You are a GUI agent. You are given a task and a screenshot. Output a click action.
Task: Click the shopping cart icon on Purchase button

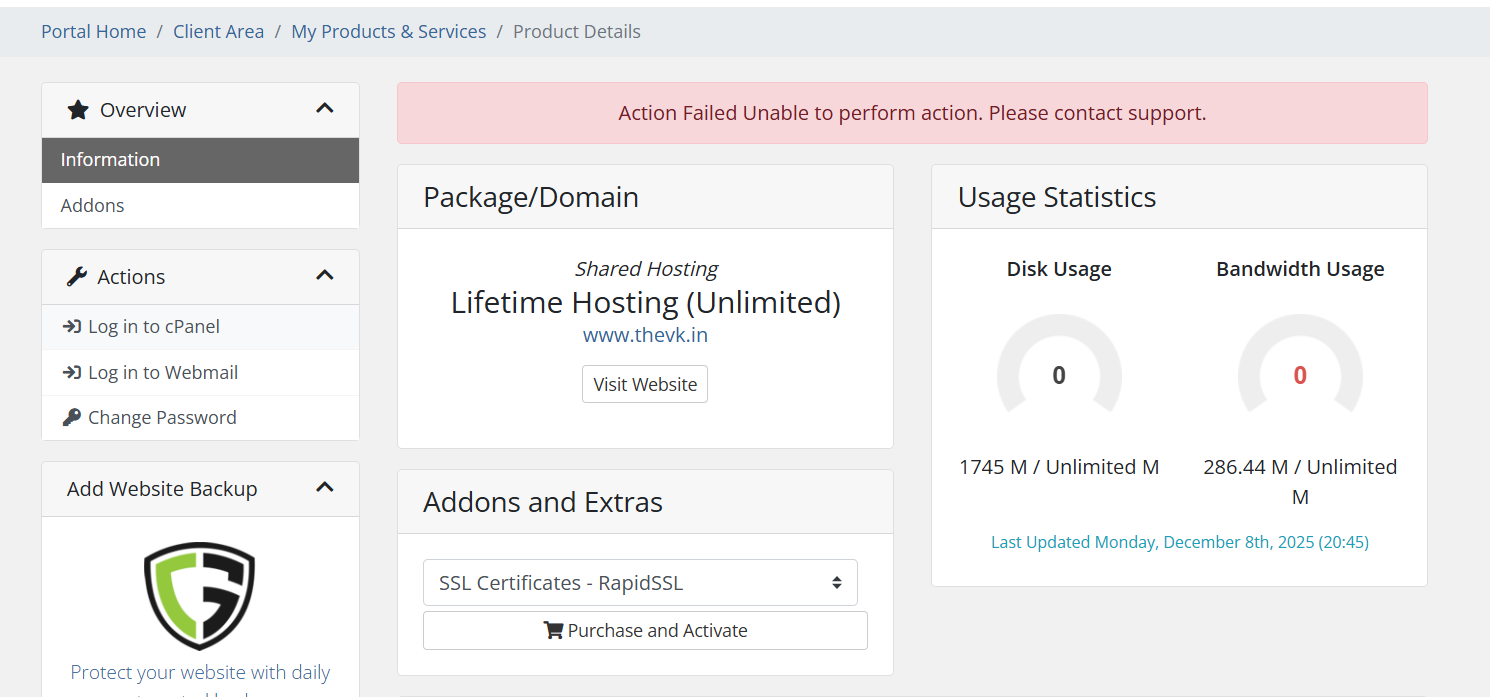(x=553, y=631)
